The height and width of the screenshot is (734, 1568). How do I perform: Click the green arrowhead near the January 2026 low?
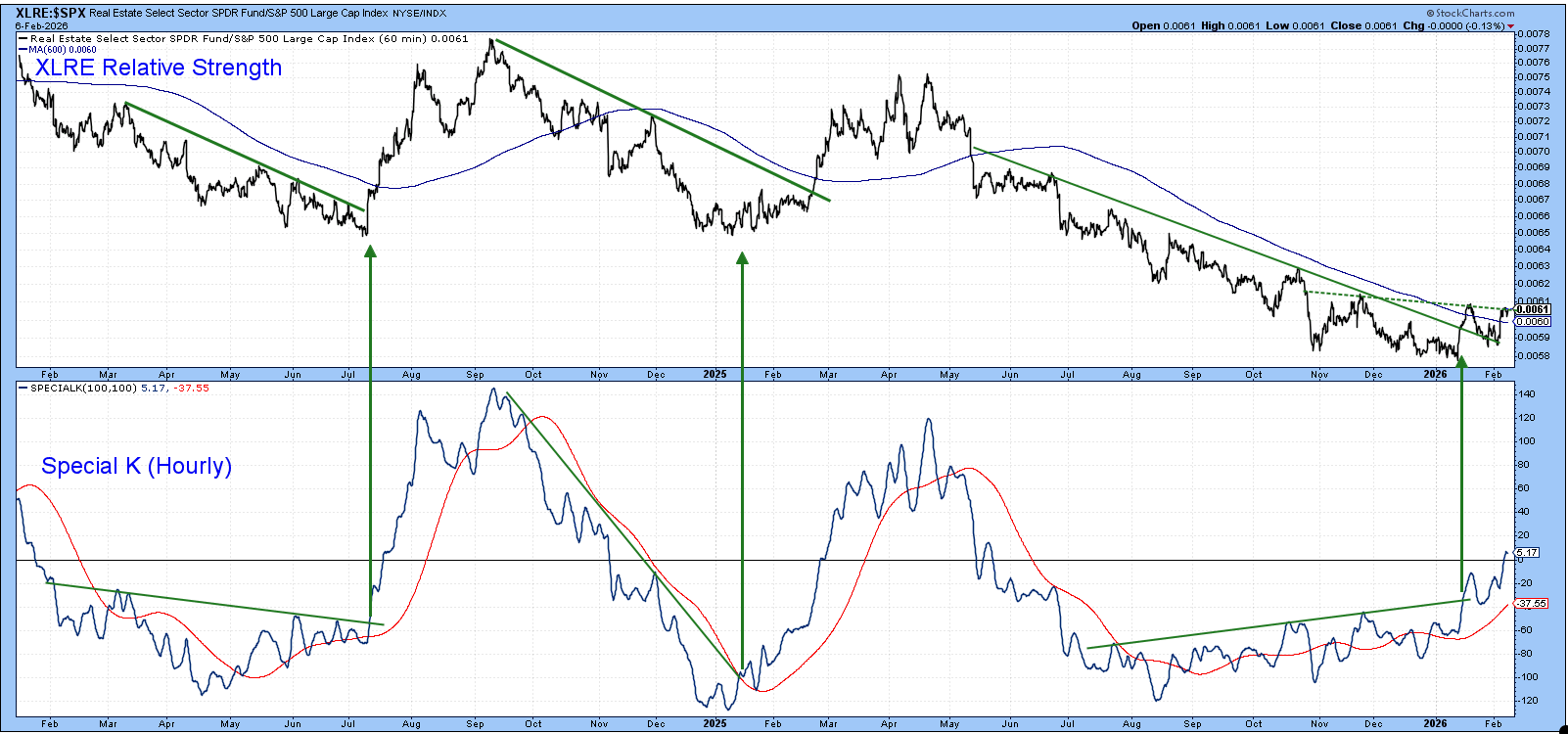click(1461, 361)
